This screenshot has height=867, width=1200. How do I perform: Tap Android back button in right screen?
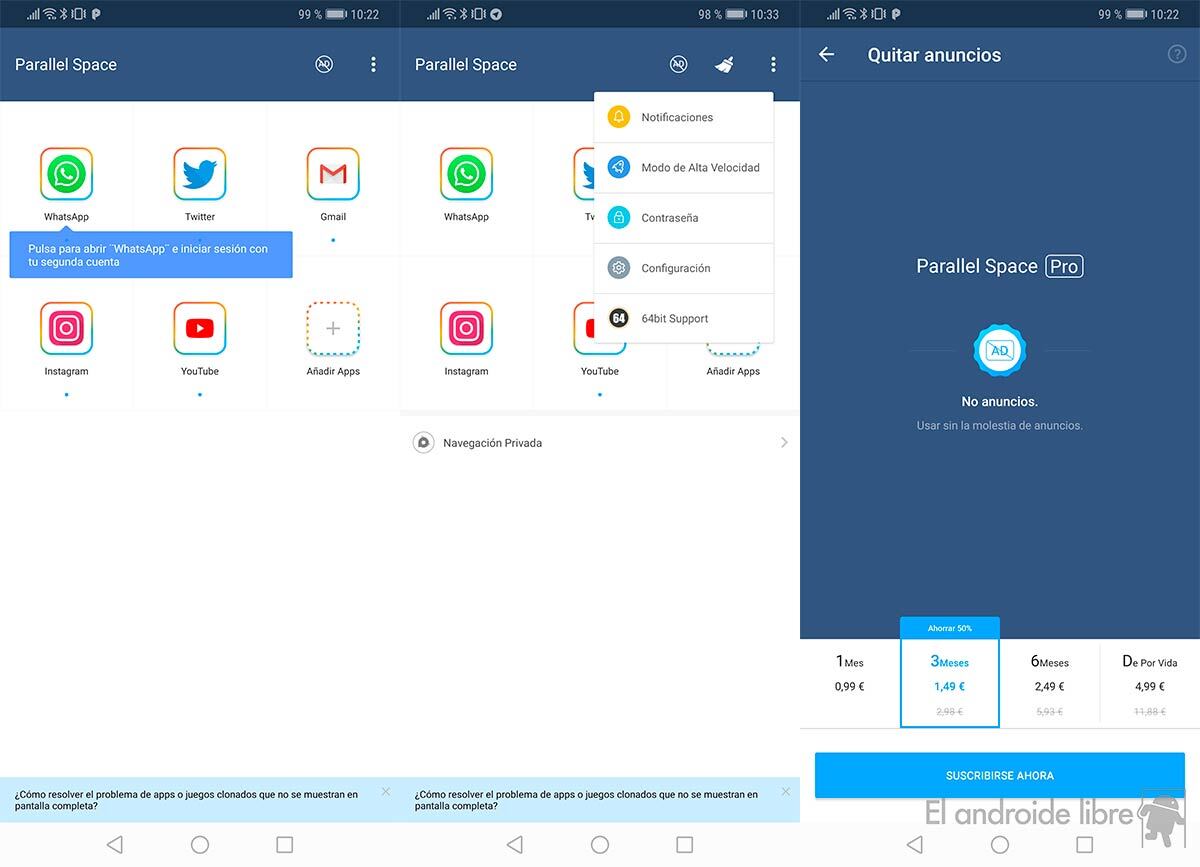tap(914, 845)
